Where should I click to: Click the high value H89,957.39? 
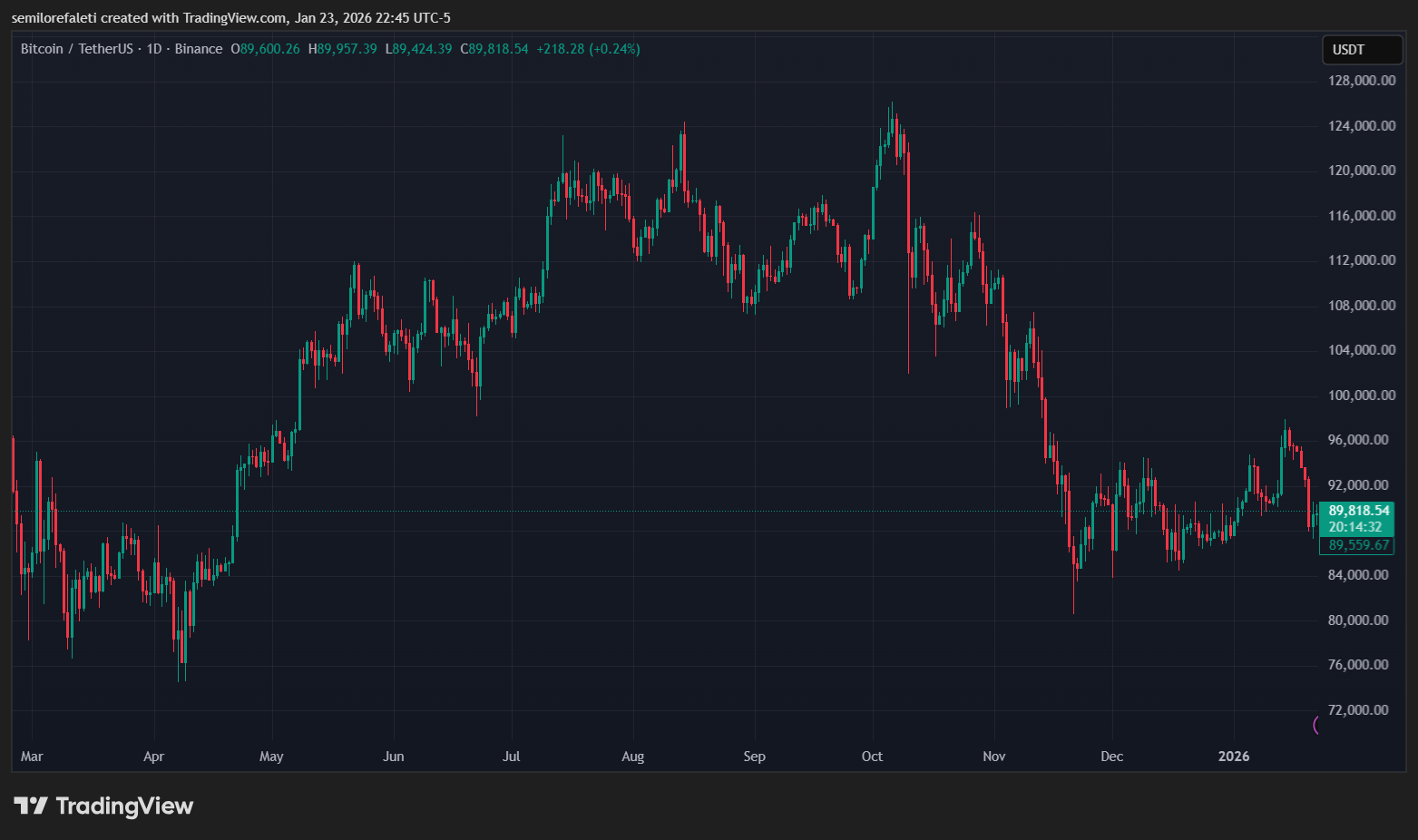point(341,48)
